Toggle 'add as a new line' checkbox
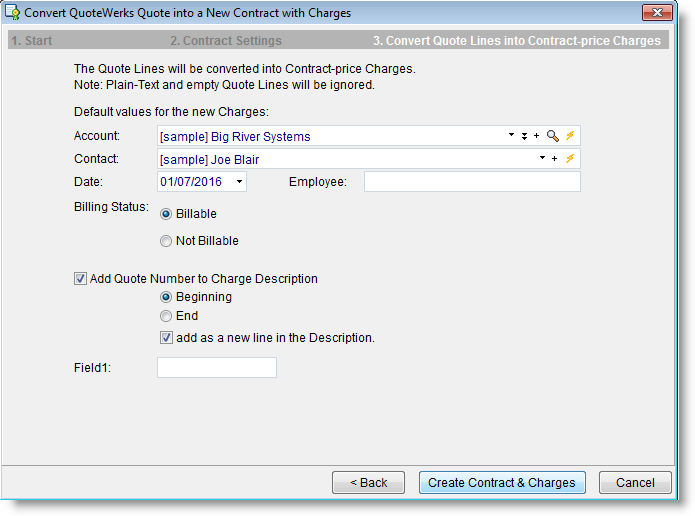The height and width of the screenshot is (516, 695). point(166,338)
